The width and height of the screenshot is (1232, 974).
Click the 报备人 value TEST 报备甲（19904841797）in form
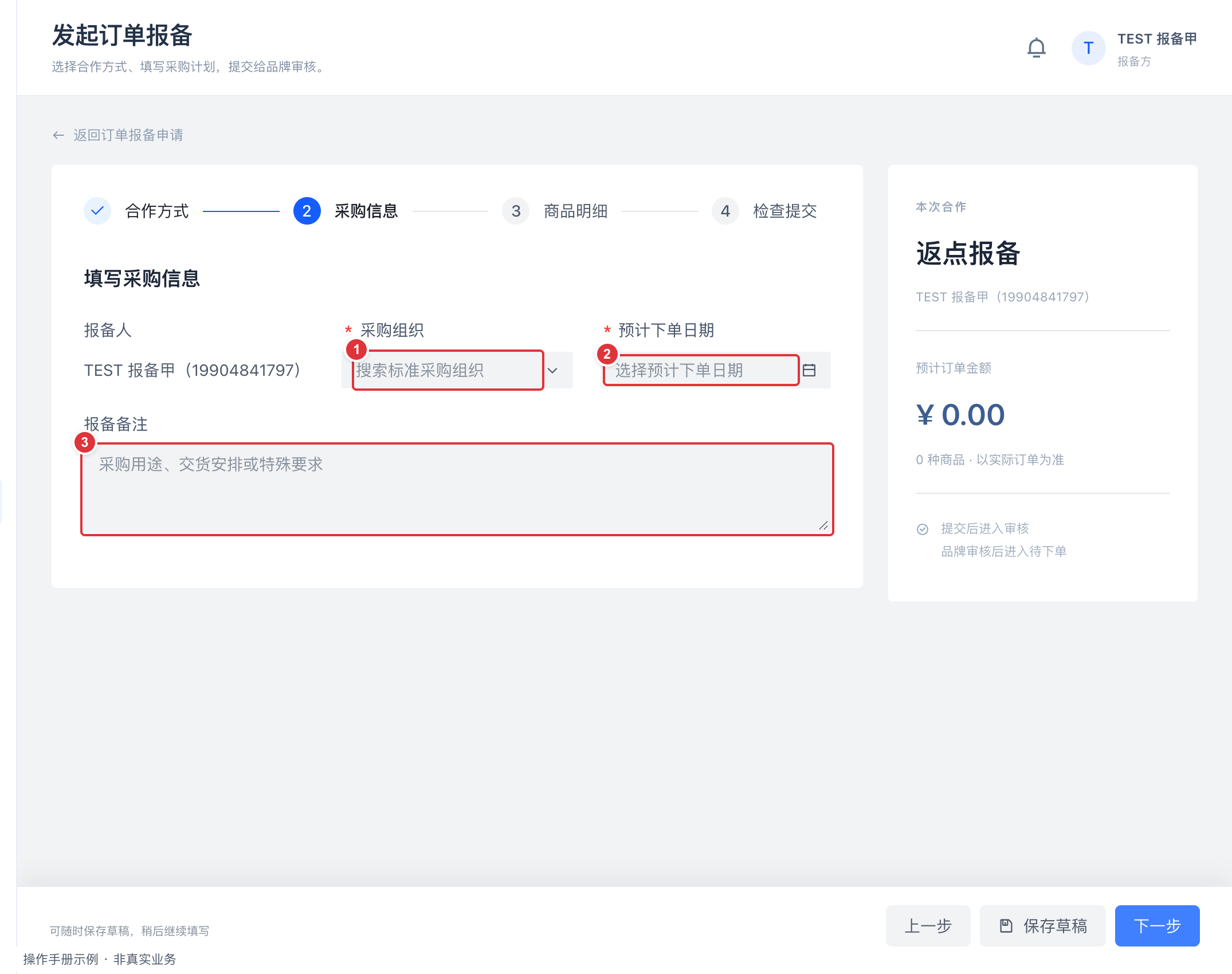[x=193, y=370]
